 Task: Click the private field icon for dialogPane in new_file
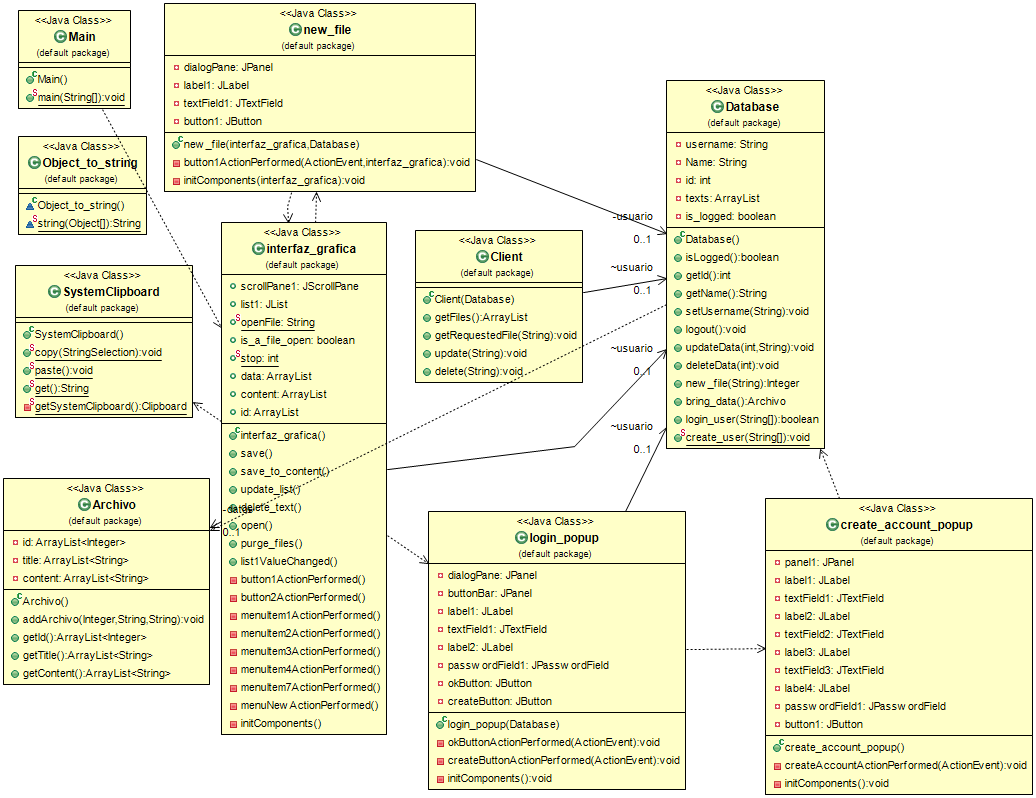176,67
